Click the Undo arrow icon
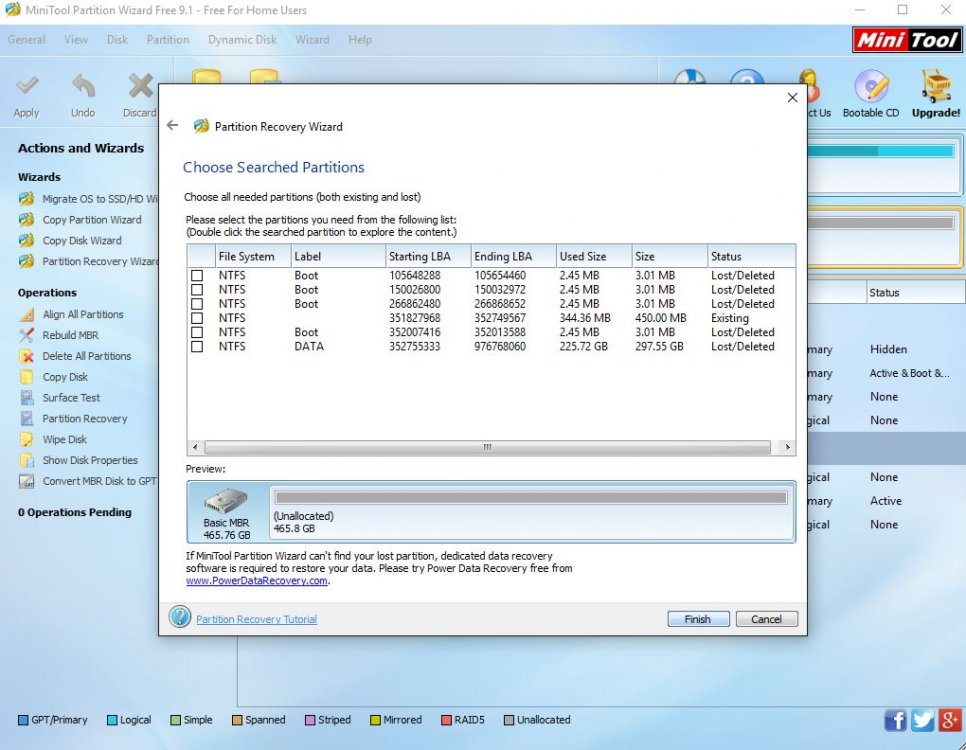The width and height of the screenshot is (966, 750). pyautogui.click(x=83, y=87)
